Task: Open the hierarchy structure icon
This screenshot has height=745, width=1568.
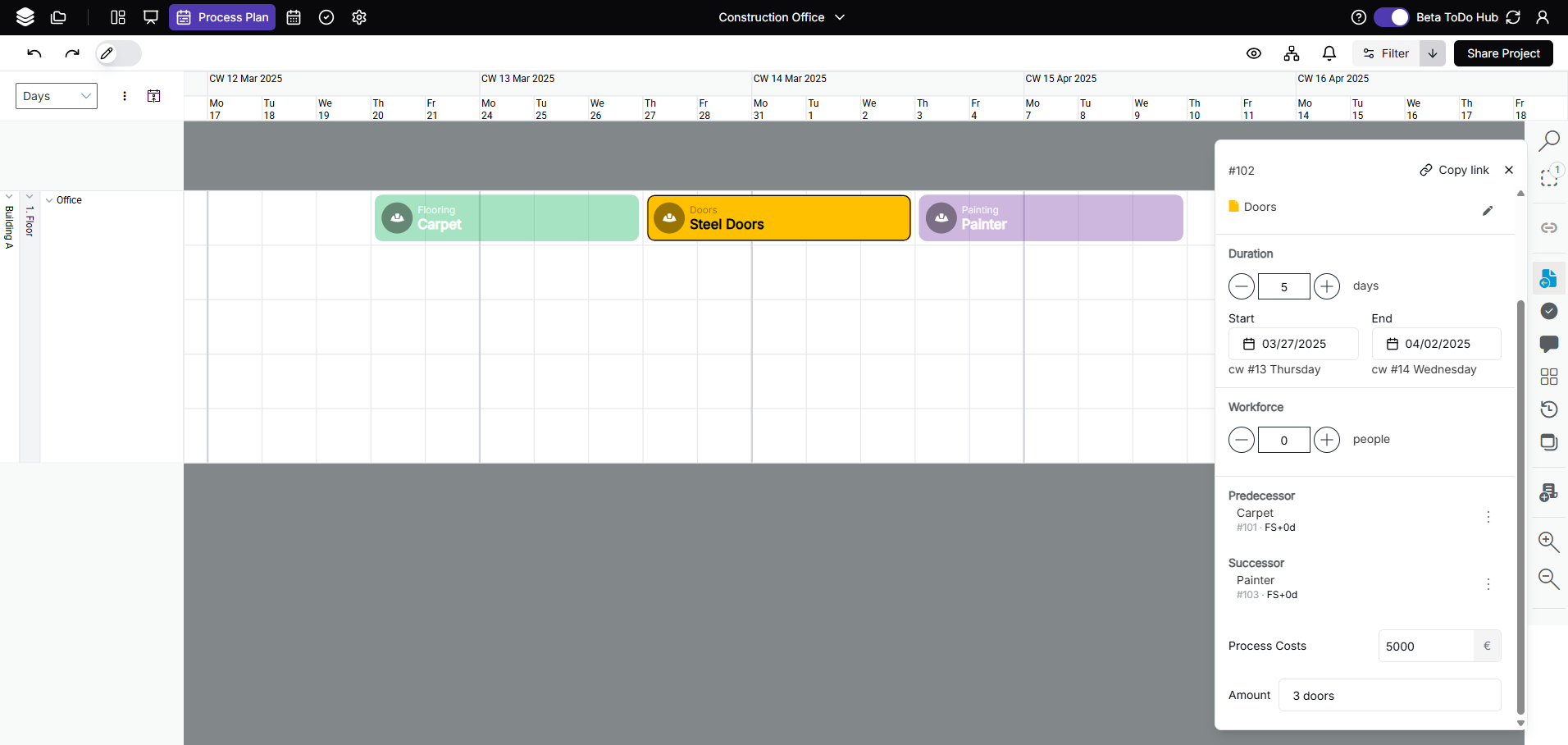Action: point(1292,53)
